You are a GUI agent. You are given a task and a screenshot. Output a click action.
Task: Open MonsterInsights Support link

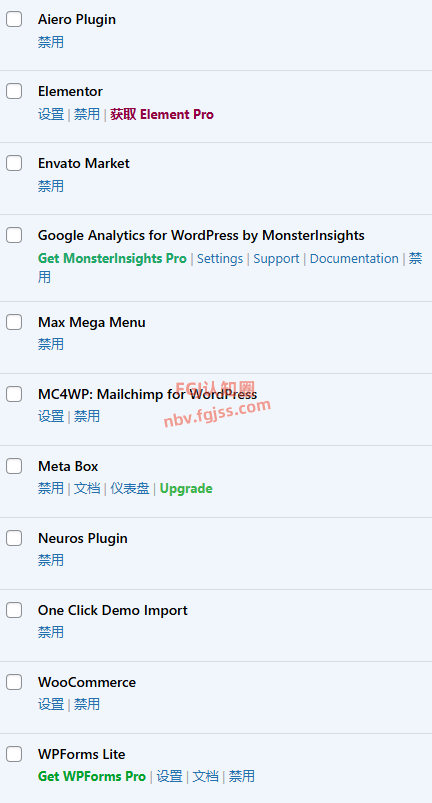(x=276, y=259)
